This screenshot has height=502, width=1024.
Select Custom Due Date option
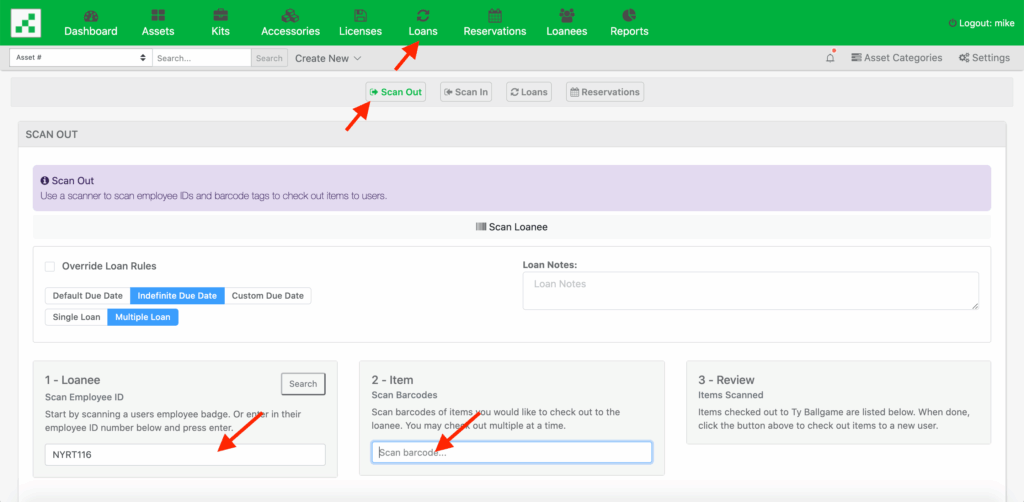[x=268, y=296]
